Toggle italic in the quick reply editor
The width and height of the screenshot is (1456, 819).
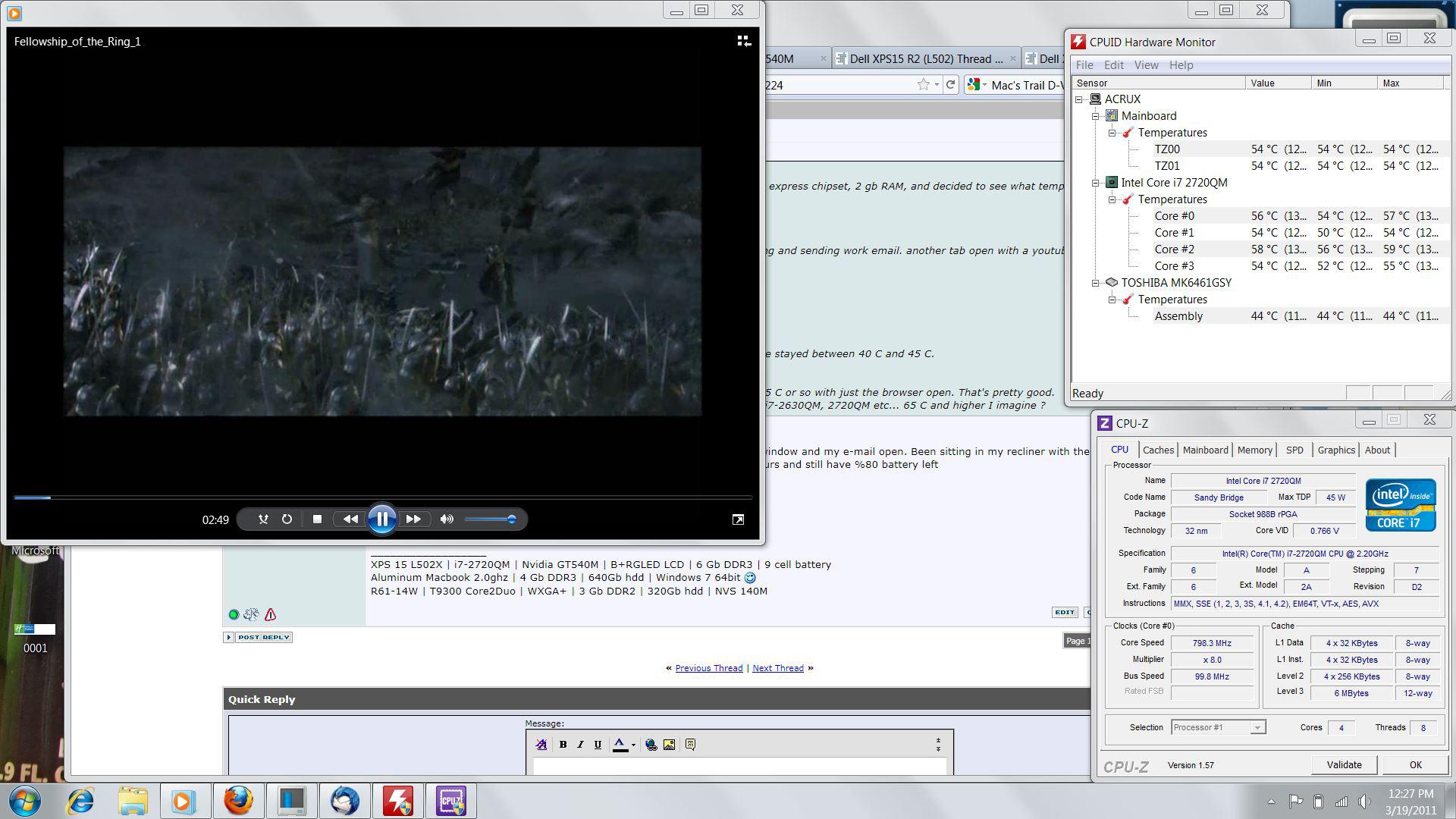[x=580, y=745]
